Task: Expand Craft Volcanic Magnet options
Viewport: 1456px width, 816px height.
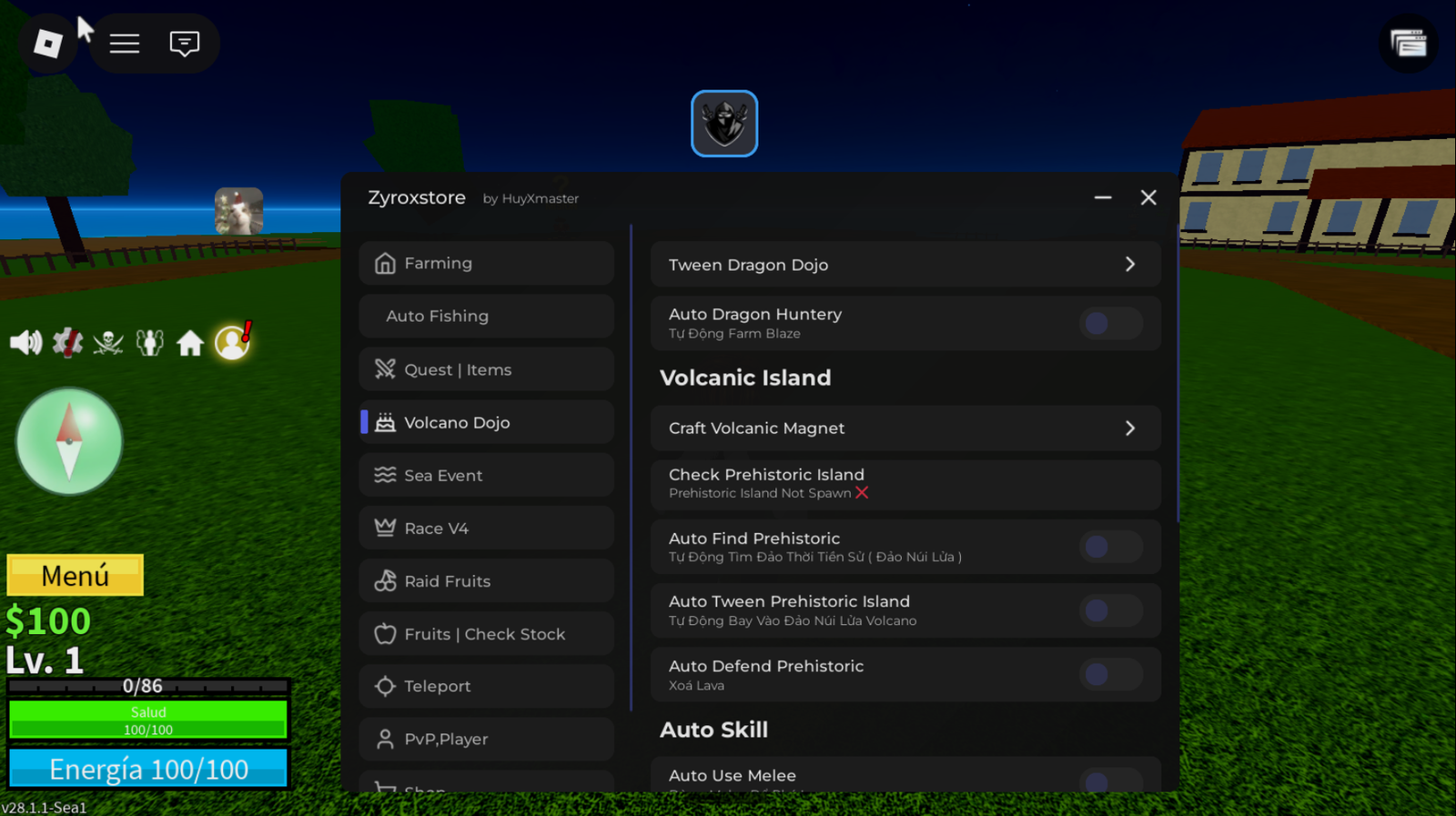Action: click(1129, 428)
